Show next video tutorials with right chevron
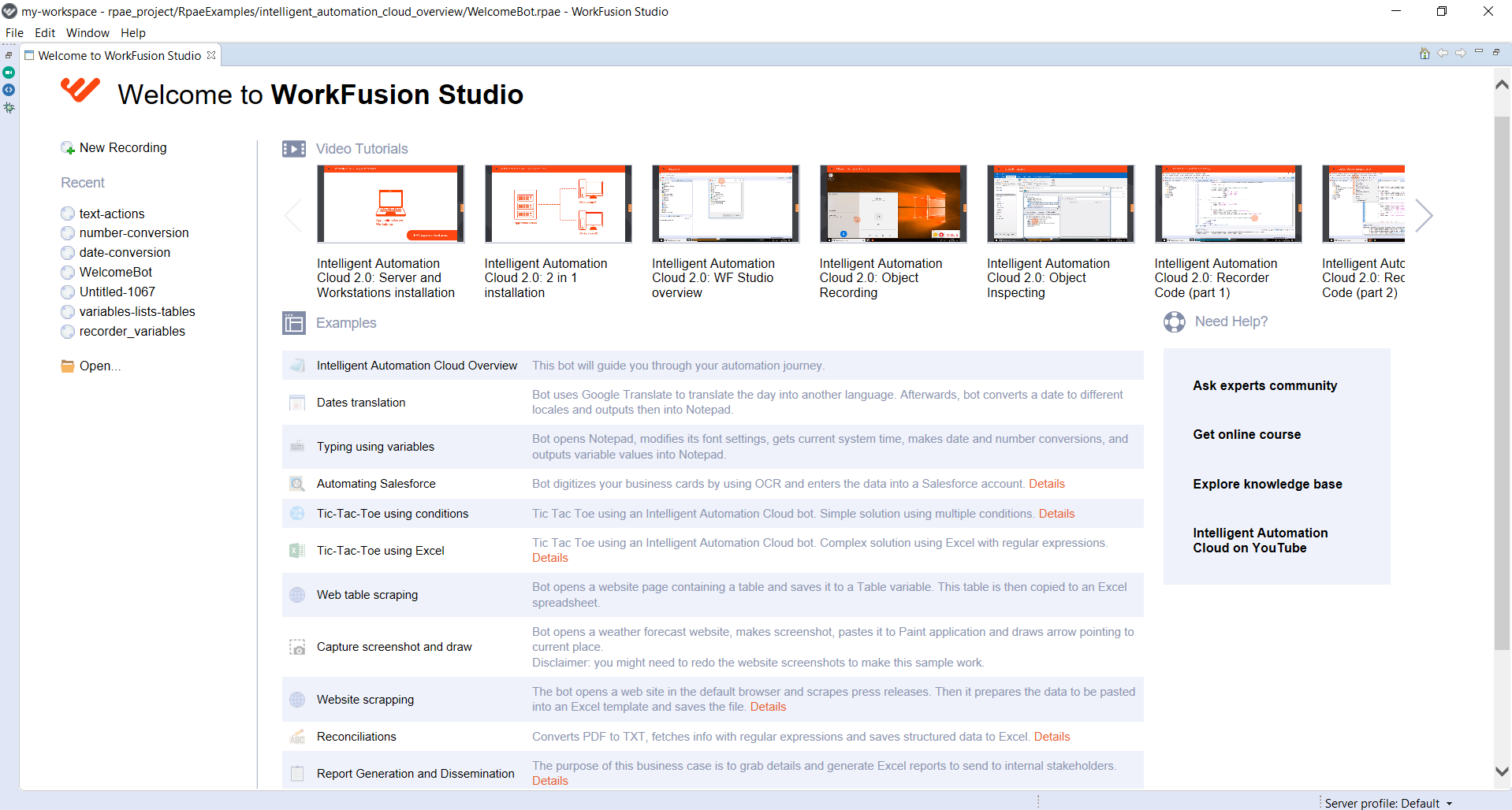1512x810 pixels. coord(1424,215)
